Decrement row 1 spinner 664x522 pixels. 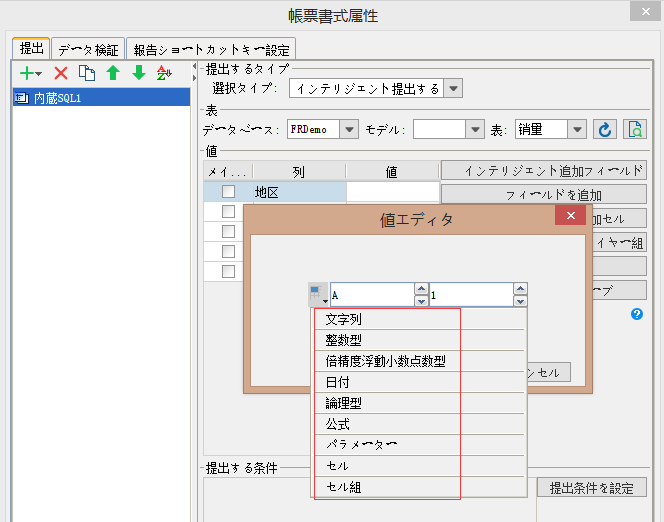point(520,301)
